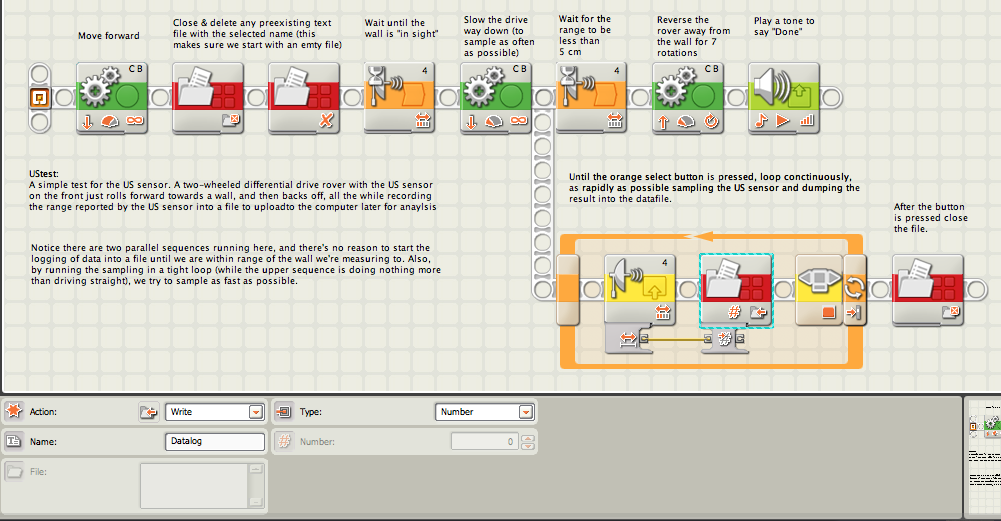The height and width of the screenshot is (521, 1001).
Task: Select the highlighted File Access write block
Action: click(736, 291)
